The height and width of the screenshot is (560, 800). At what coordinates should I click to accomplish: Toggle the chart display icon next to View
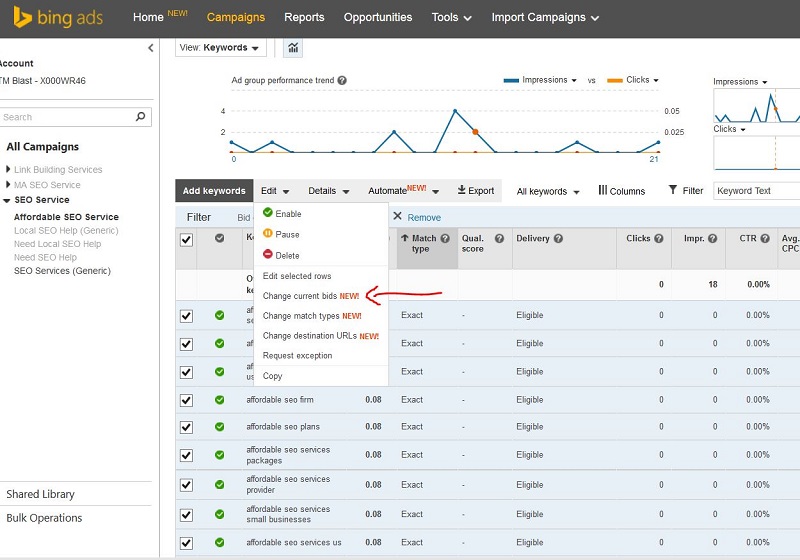293,48
